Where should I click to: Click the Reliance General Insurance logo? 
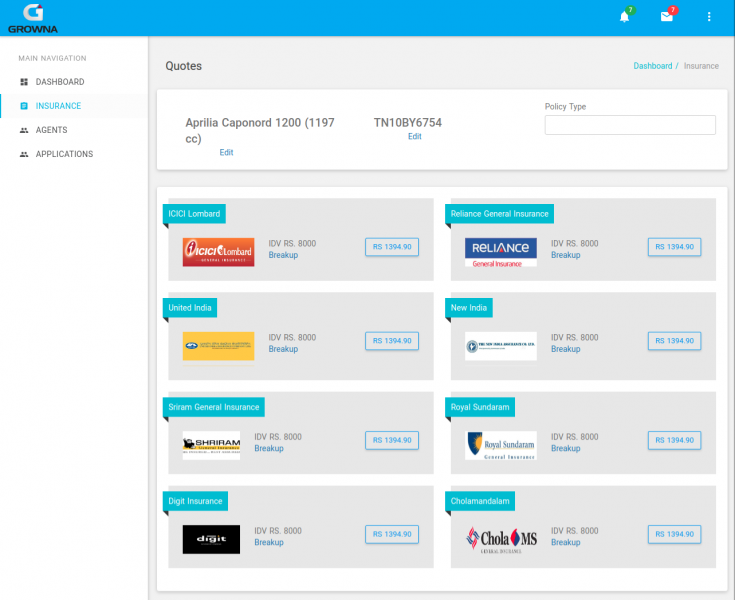[501, 252]
